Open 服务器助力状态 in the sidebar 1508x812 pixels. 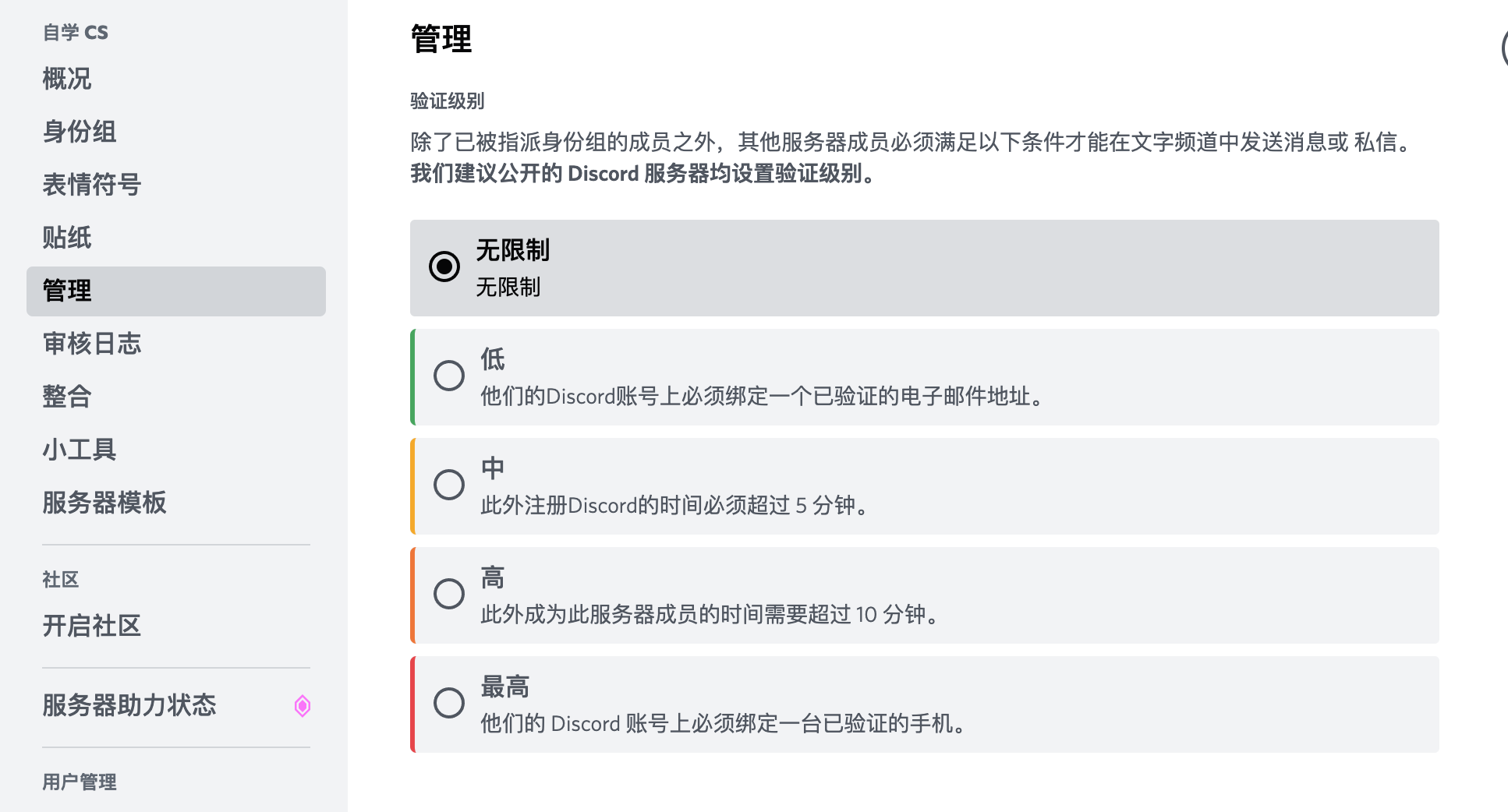129,705
